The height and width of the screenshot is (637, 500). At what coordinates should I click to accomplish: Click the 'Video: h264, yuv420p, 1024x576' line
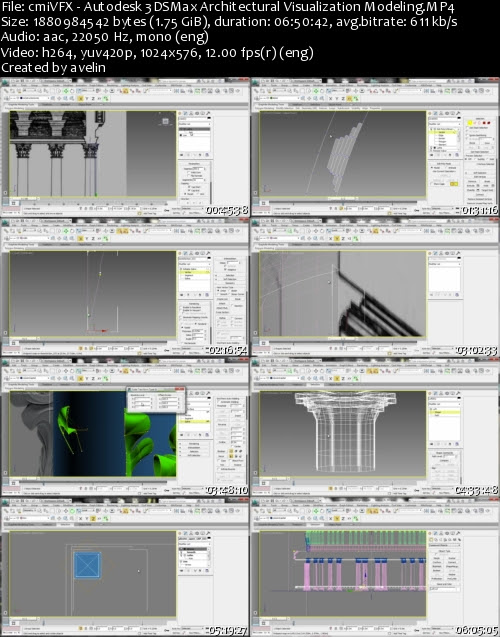(x=157, y=52)
